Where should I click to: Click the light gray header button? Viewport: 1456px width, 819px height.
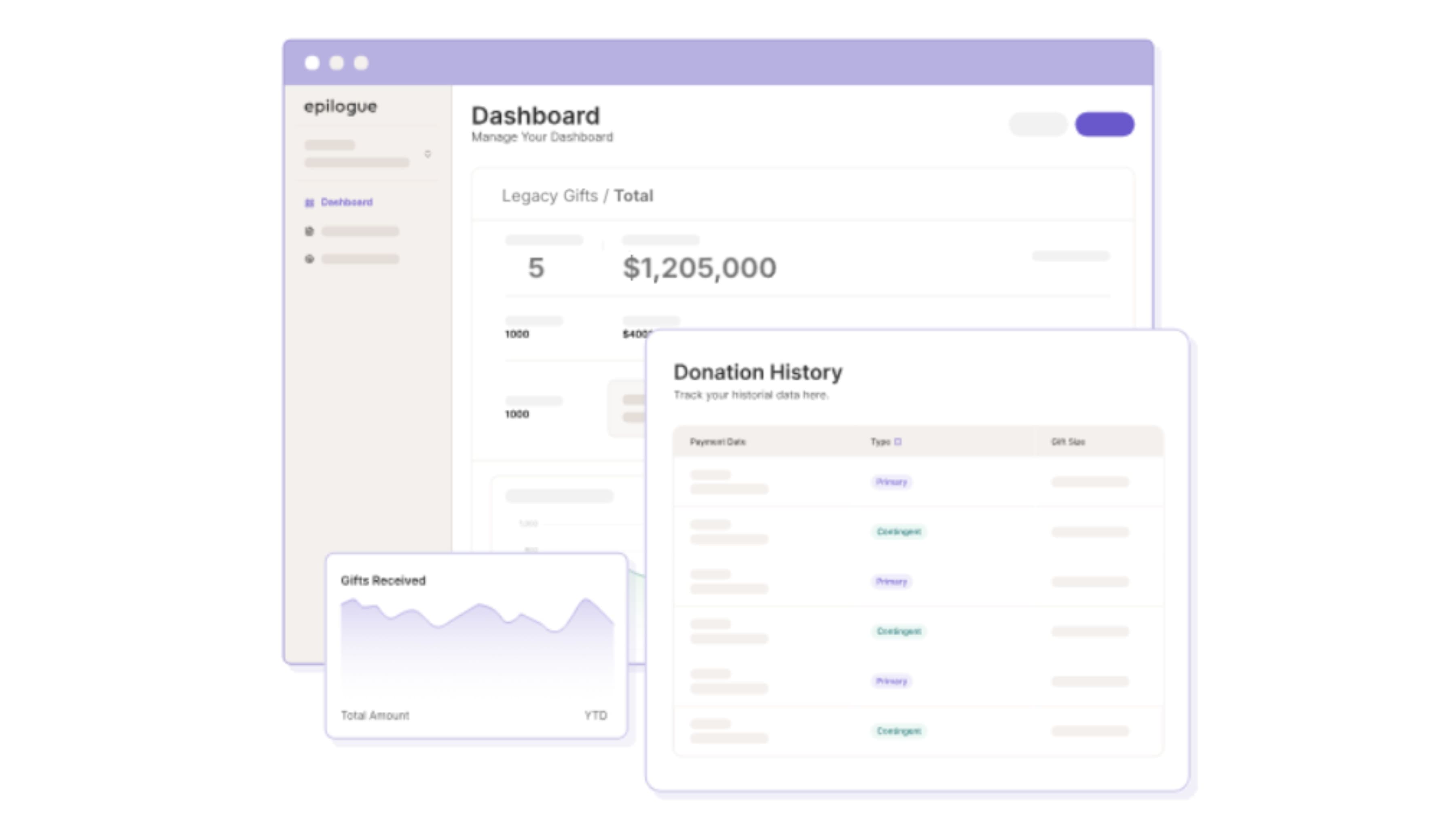click(x=1038, y=124)
